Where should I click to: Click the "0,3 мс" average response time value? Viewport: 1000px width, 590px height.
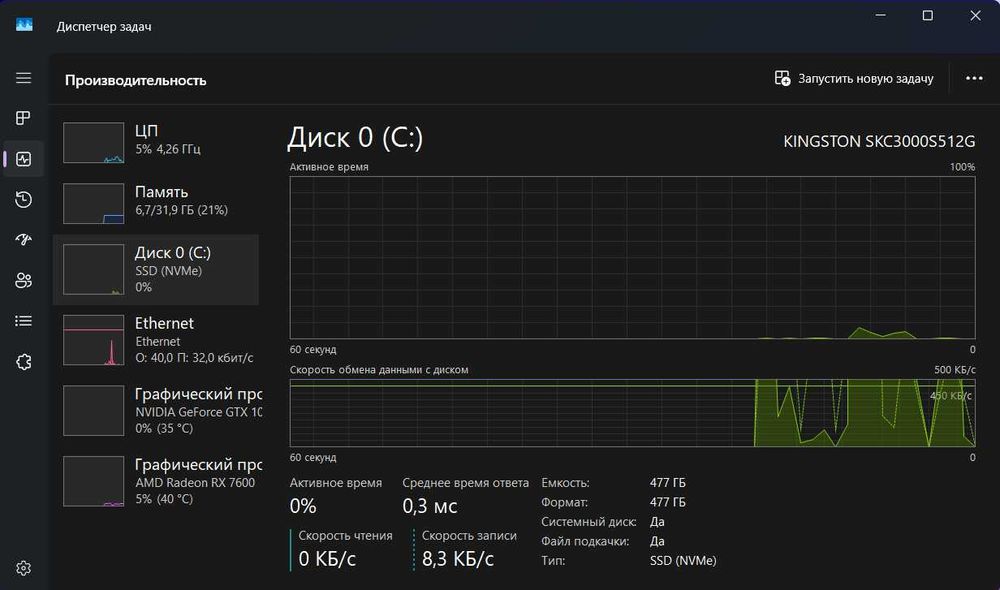point(430,506)
